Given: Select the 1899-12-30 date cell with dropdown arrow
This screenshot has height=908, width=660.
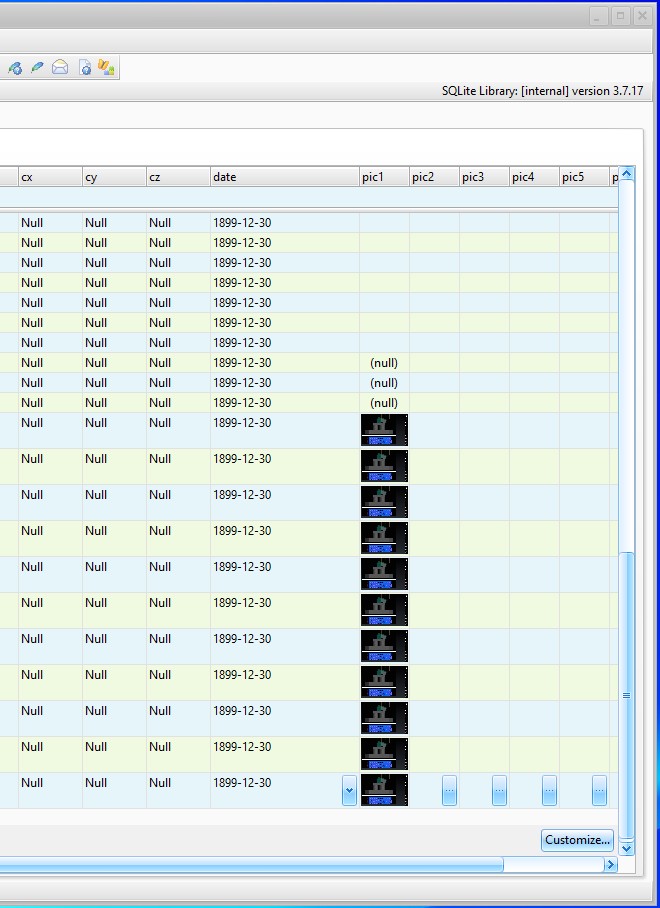Looking at the screenshot, I should coord(285,790).
